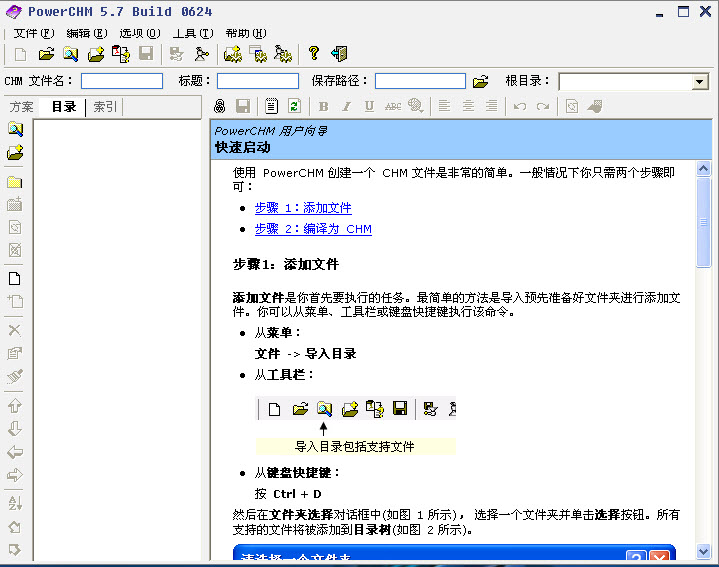
Task: Follow the 步骤 1：添加文件 link
Action: pyautogui.click(x=303, y=208)
